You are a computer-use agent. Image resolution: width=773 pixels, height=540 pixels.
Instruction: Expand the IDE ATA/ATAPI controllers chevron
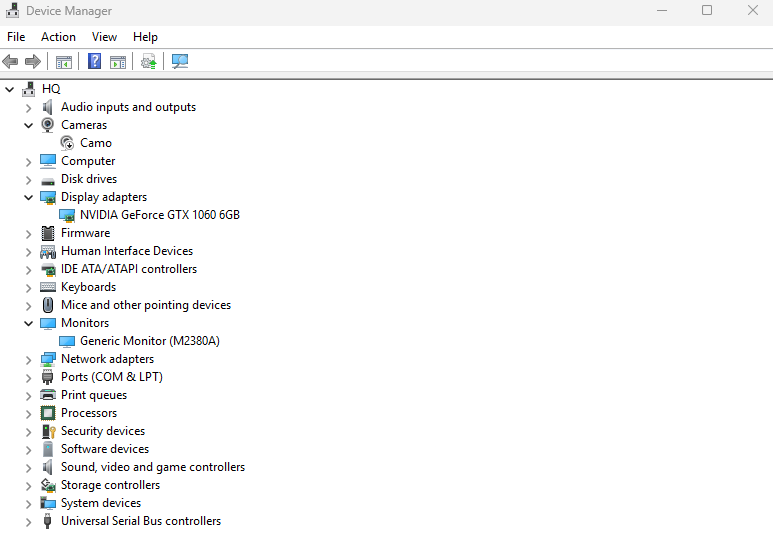[29, 270]
